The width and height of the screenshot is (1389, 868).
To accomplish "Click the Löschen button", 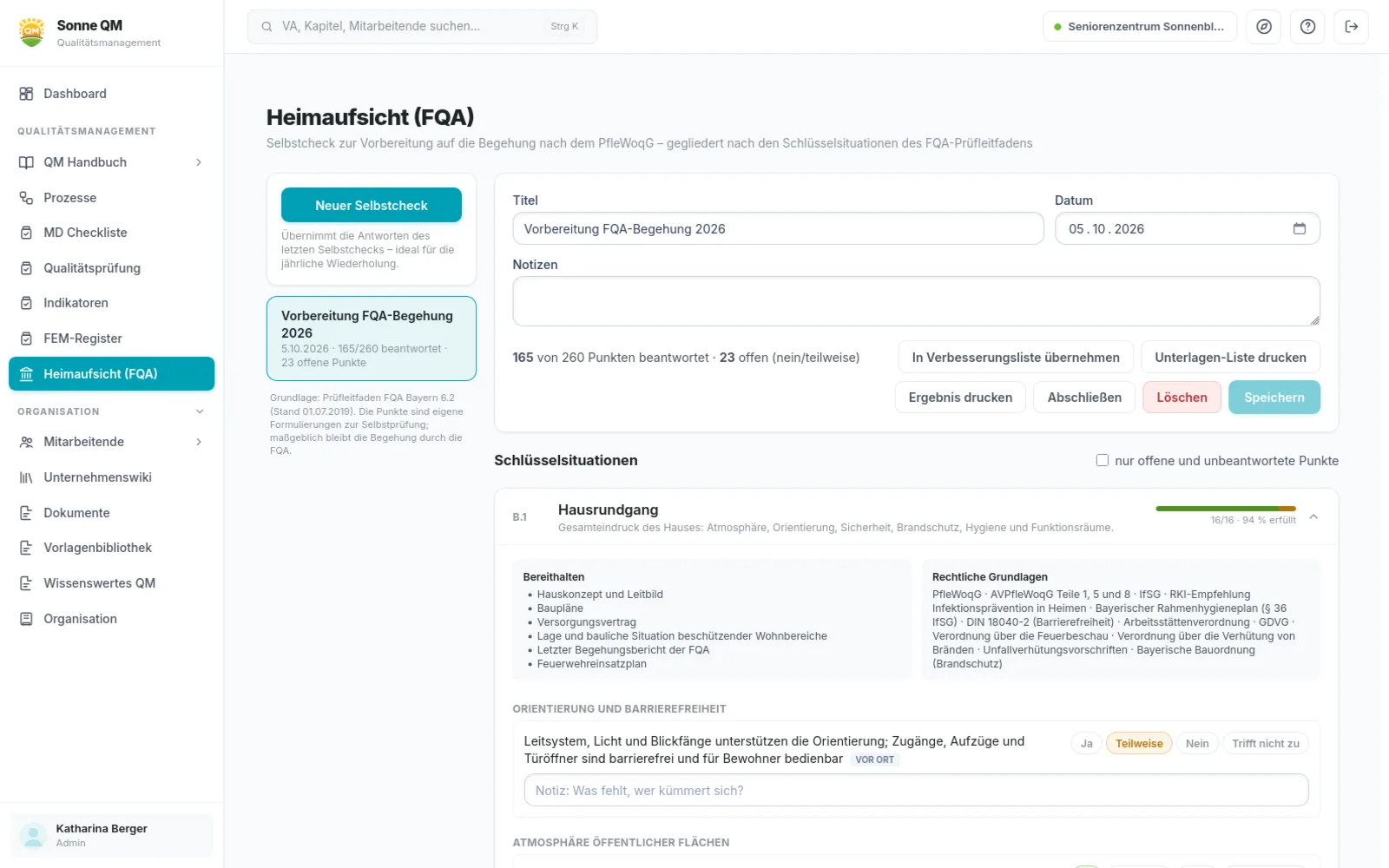I will click(x=1182, y=398).
